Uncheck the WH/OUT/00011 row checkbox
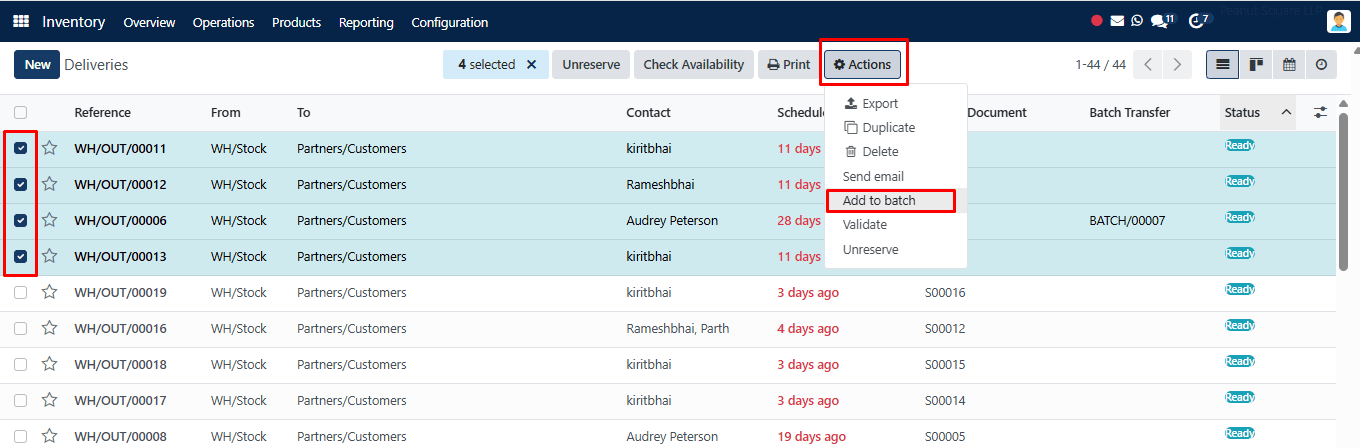This screenshot has height=448, width=1360. (x=21, y=148)
